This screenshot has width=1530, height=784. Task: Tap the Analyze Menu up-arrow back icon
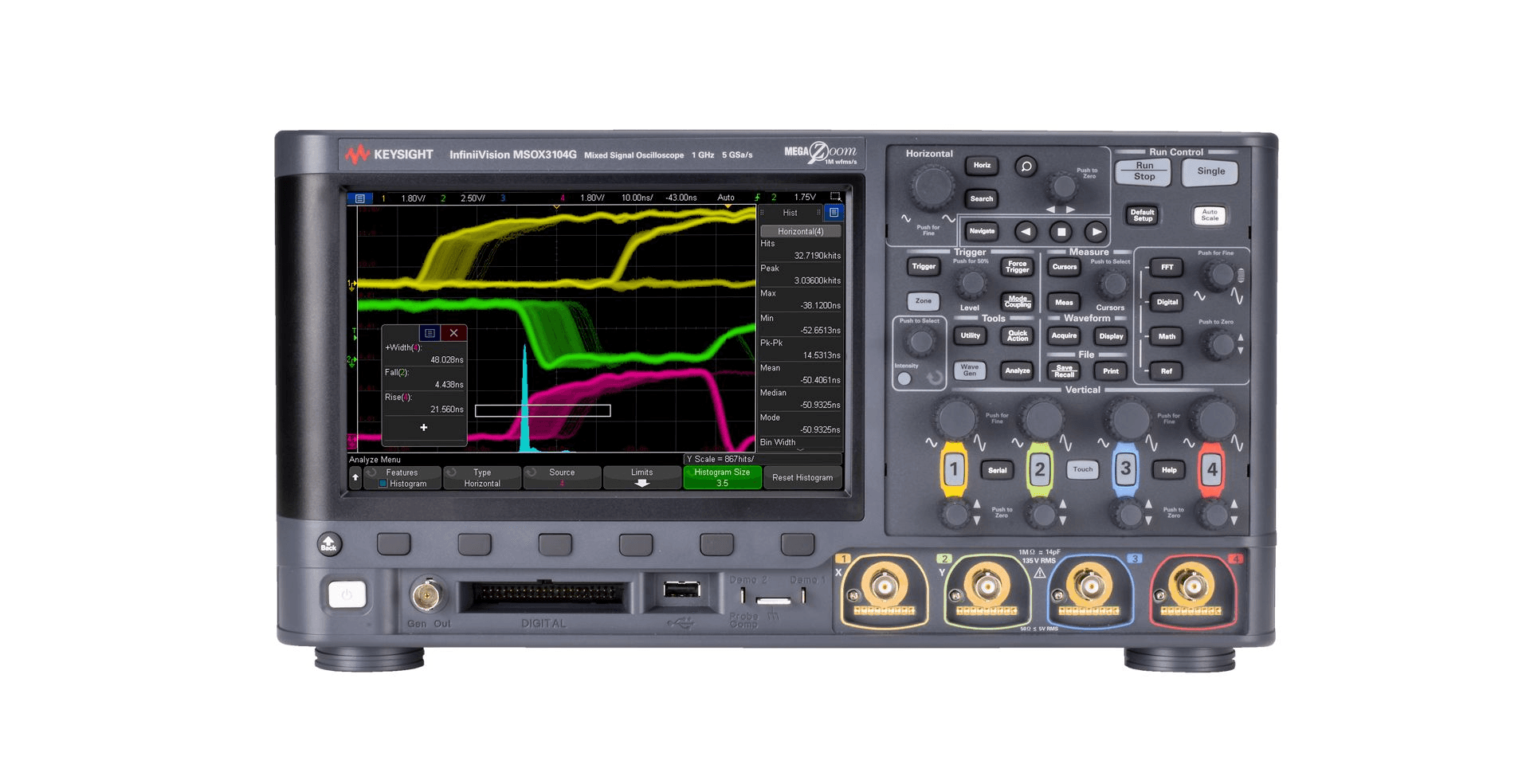[355, 477]
